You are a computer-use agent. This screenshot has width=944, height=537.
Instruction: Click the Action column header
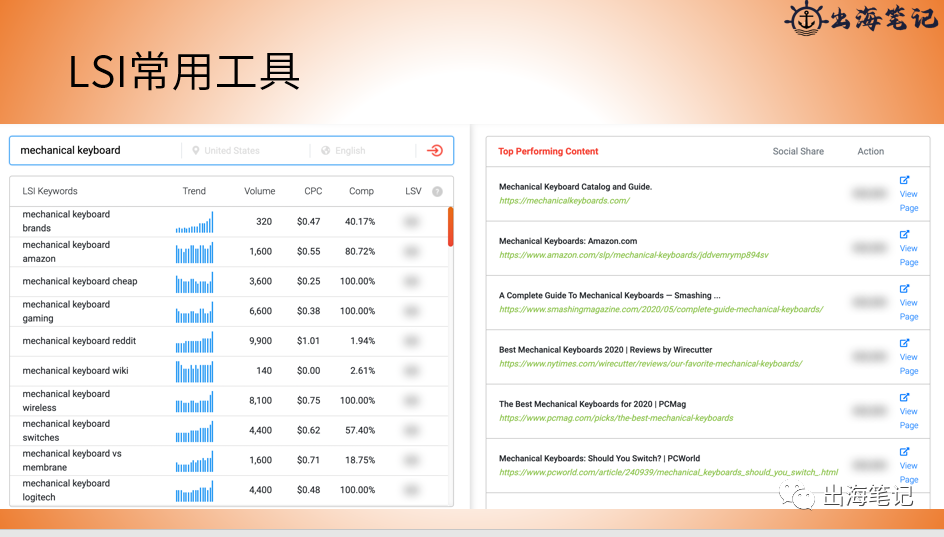click(x=871, y=151)
